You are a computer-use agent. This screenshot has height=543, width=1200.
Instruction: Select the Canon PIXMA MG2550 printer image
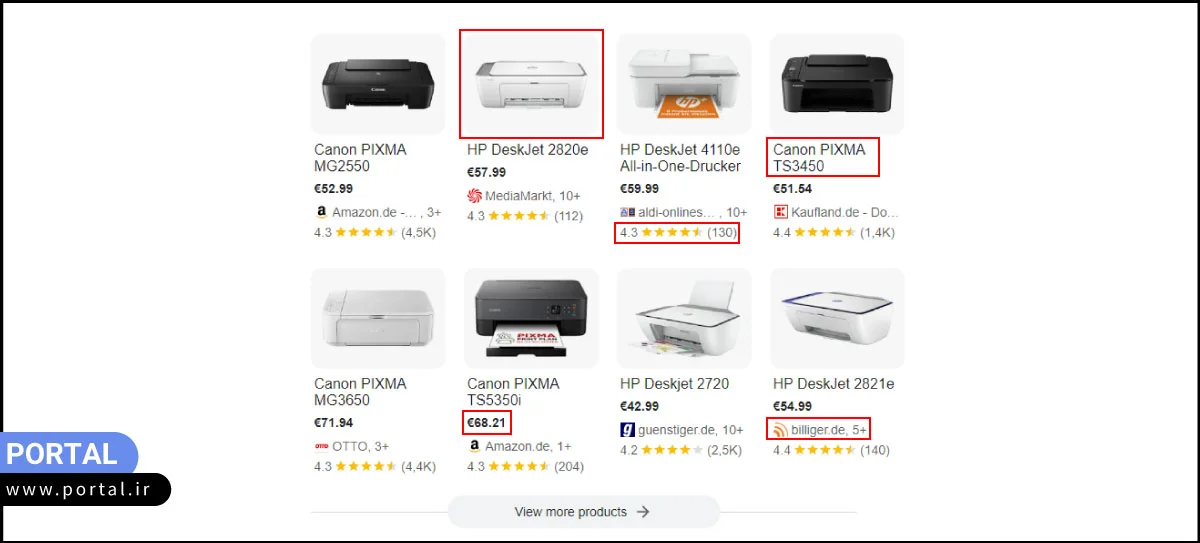378,84
